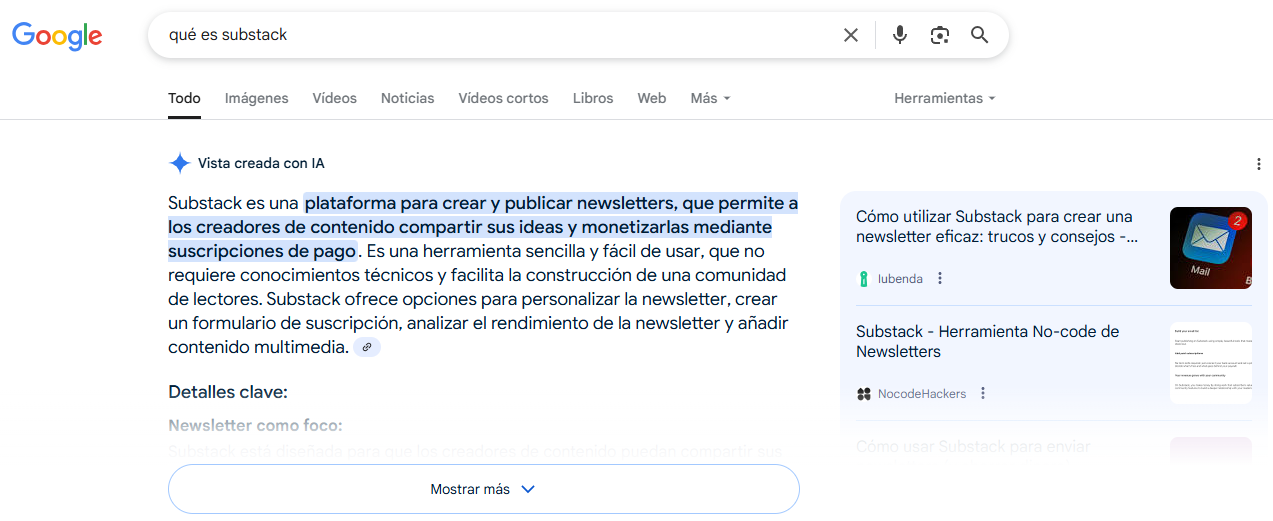Image resolution: width=1273 pixels, height=521 pixels.
Task: Expand the Más dropdown
Action: coord(710,98)
